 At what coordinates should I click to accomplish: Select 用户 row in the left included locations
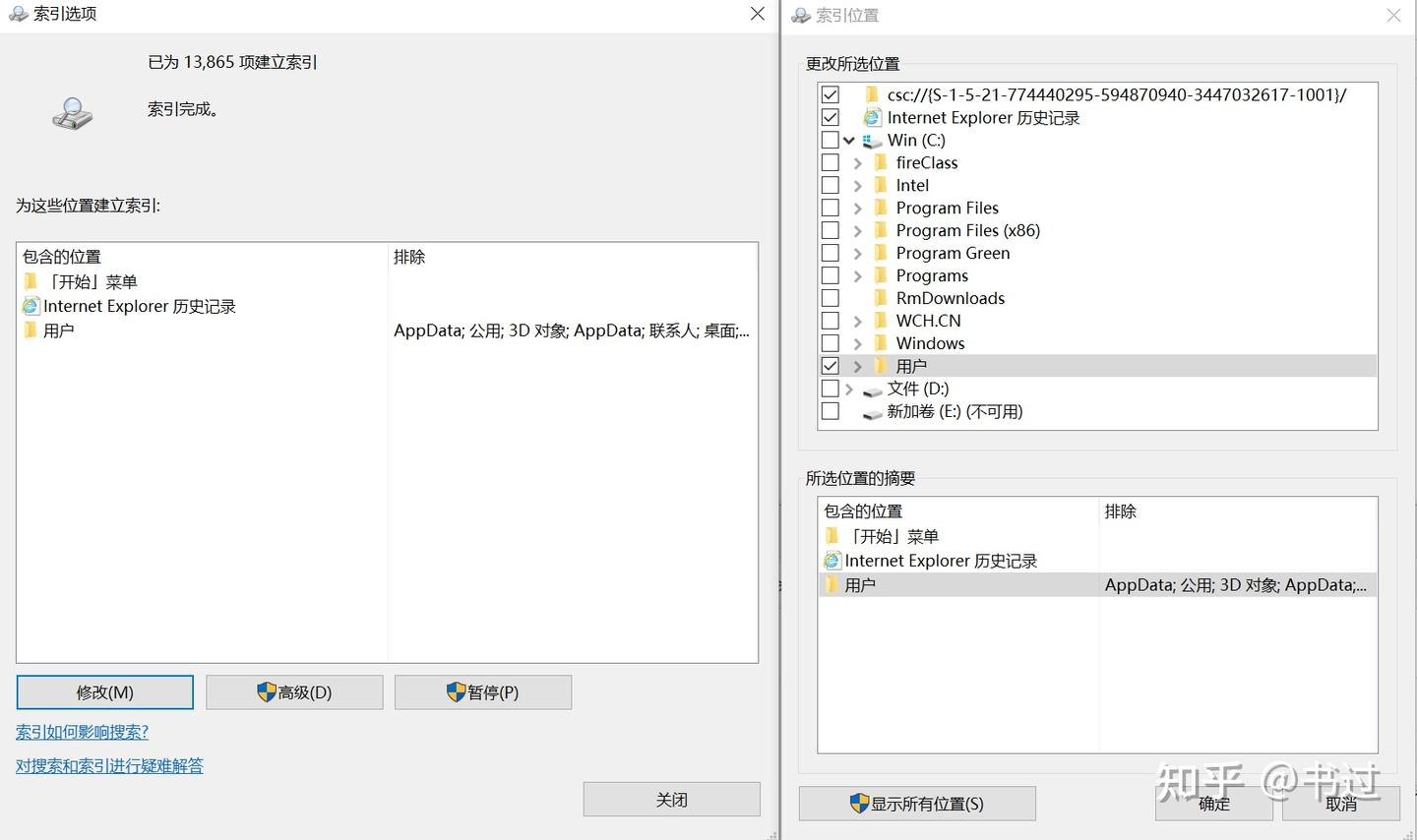point(59,330)
